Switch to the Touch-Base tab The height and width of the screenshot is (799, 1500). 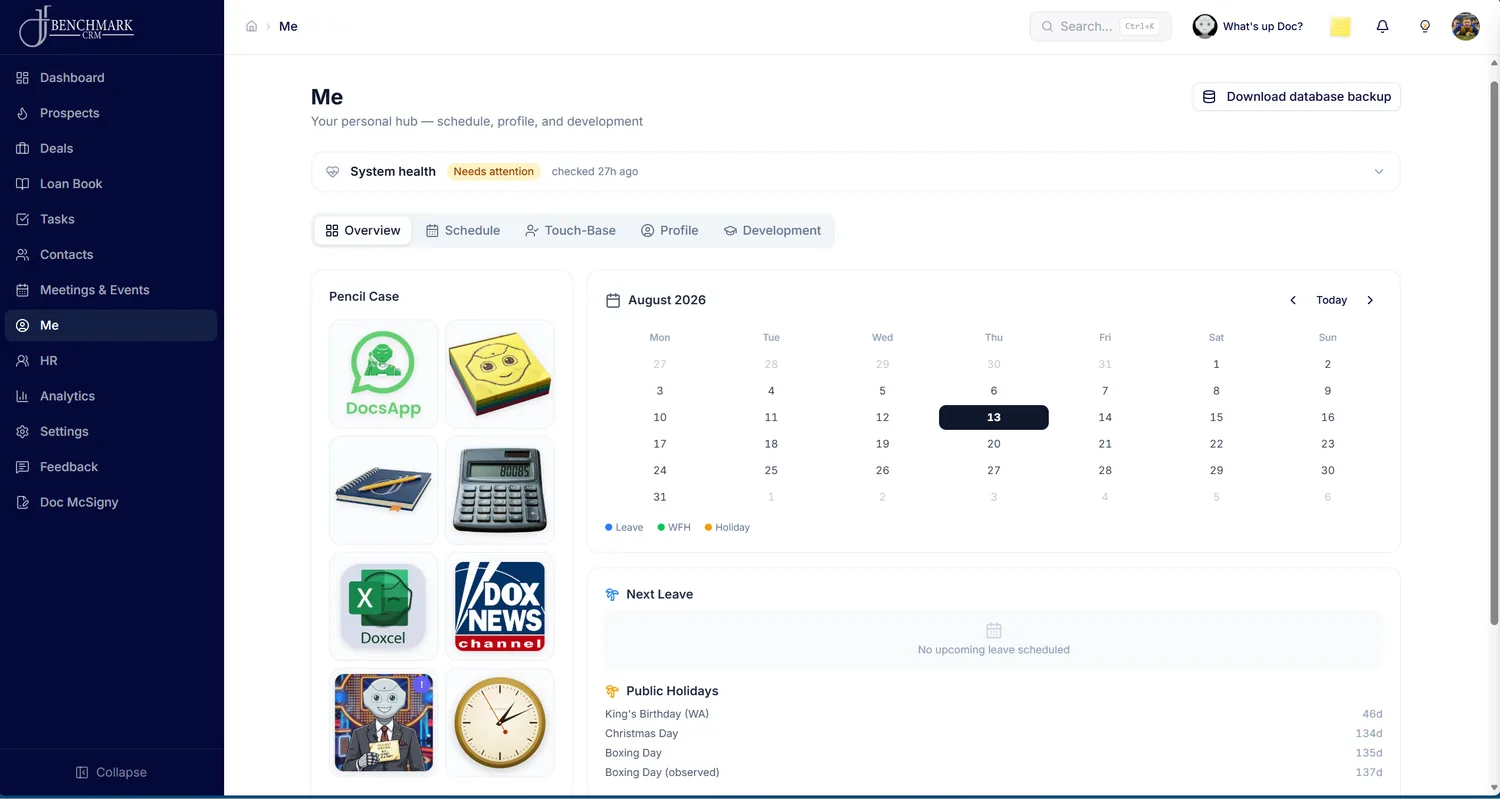pos(570,230)
